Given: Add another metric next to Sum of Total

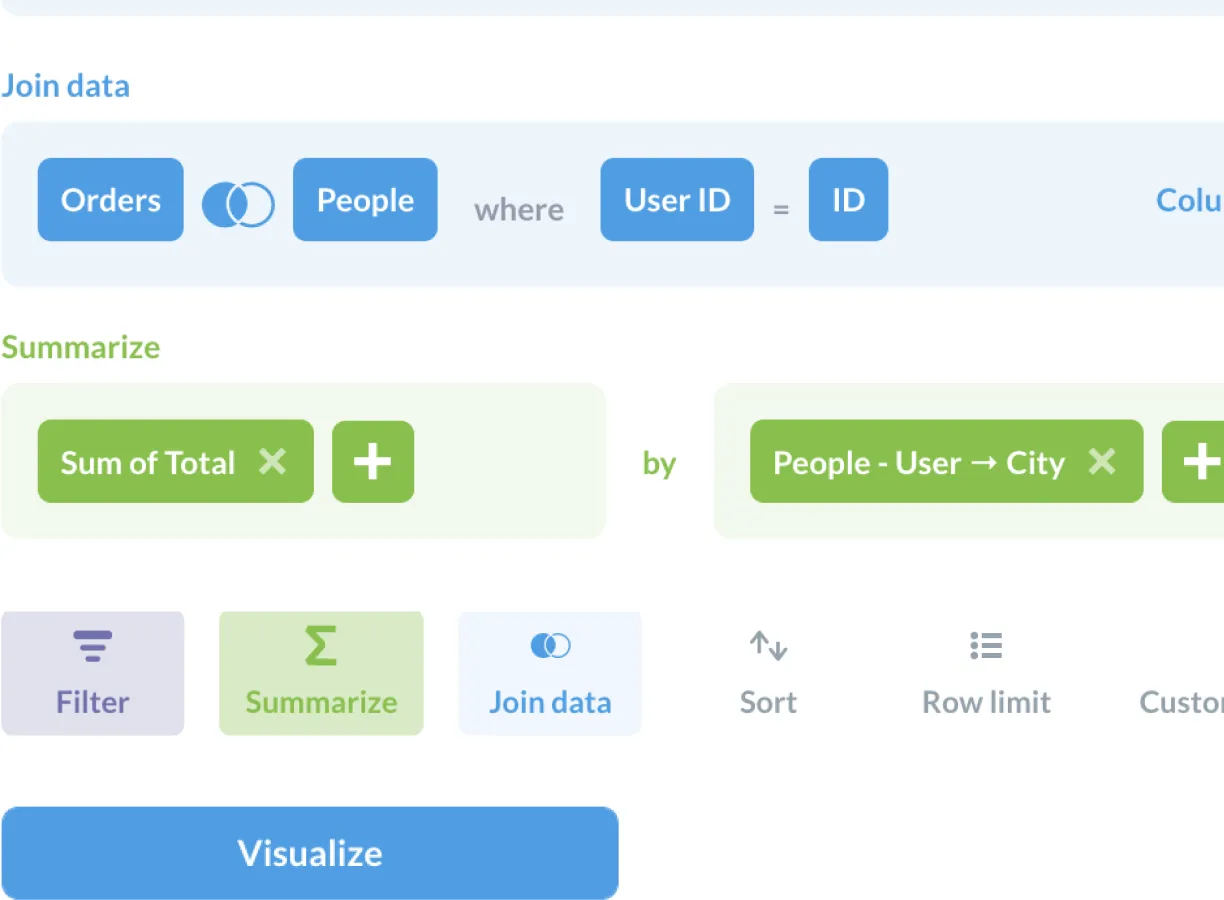Looking at the screenshot, I should [372, 462].
